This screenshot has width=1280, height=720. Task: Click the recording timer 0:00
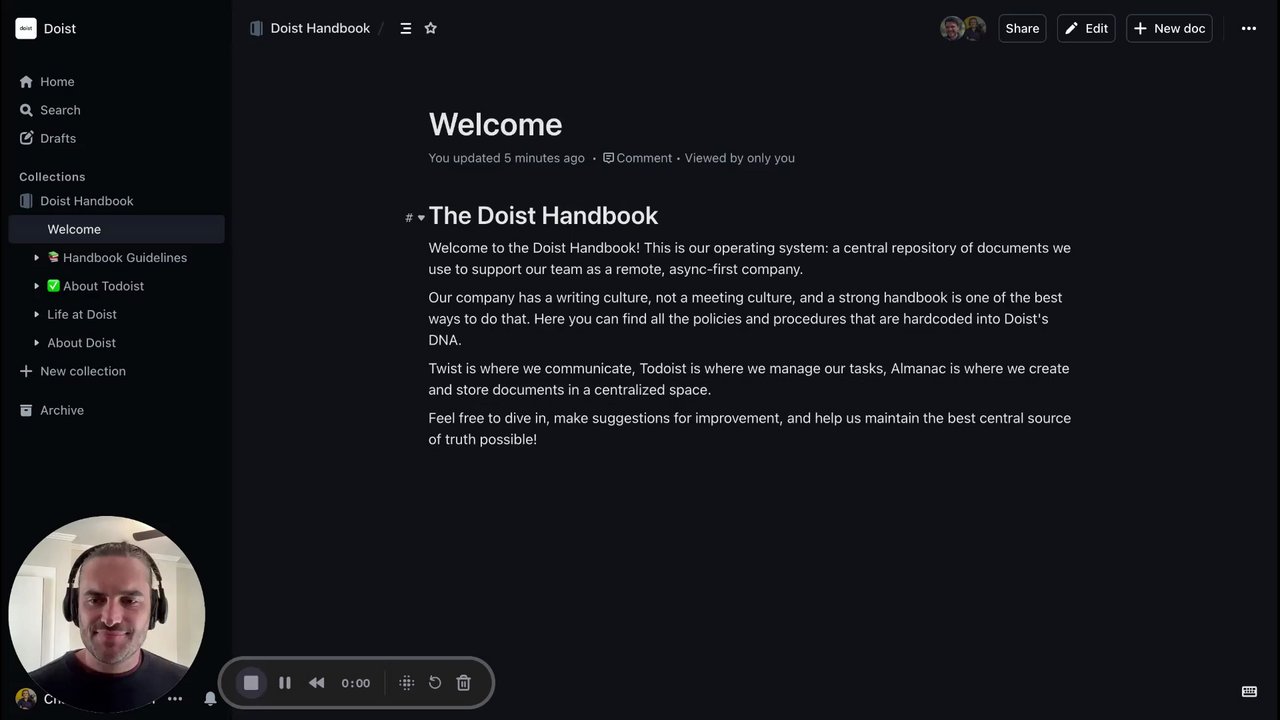(x=355, y=683)
